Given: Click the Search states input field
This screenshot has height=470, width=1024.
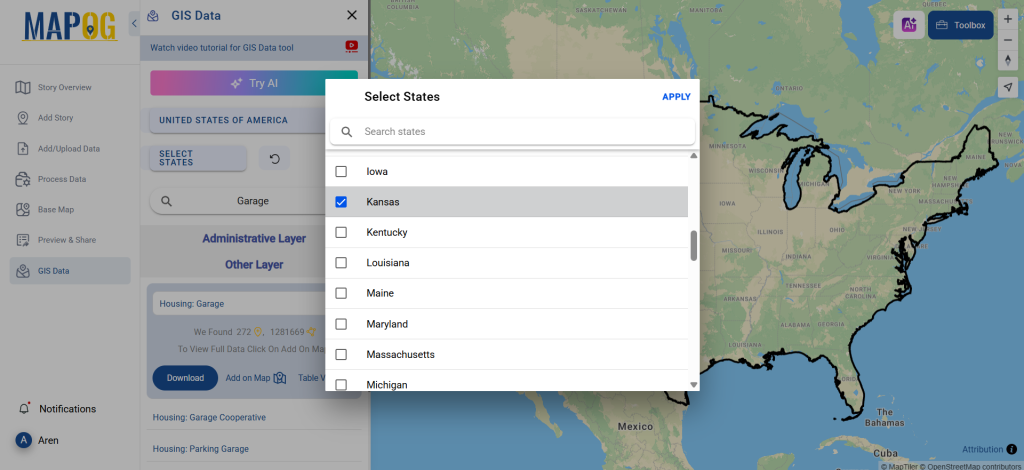Looking at the screenshot, I should [x=520, y=132].
